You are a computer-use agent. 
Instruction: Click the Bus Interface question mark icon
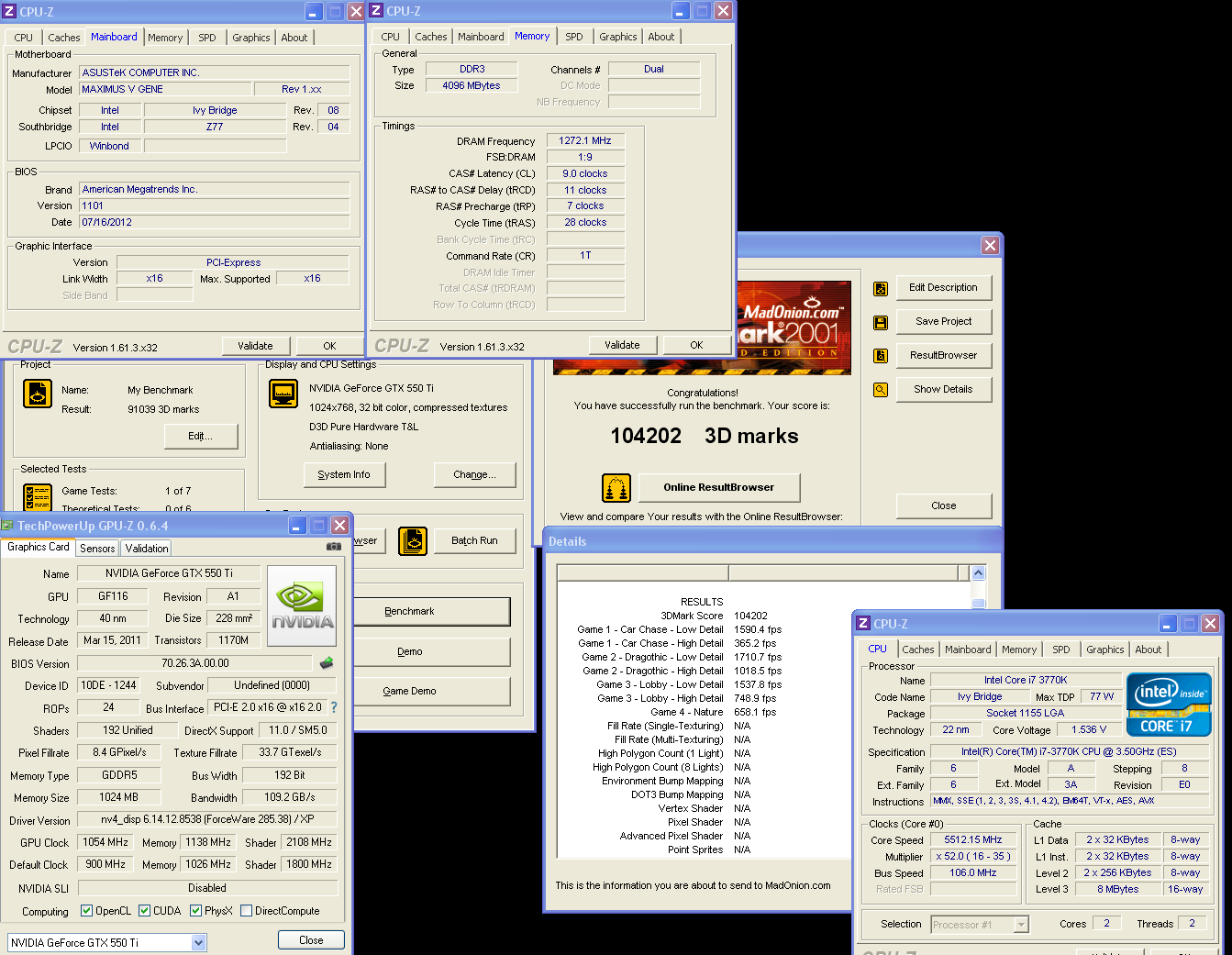coord(334,707)
